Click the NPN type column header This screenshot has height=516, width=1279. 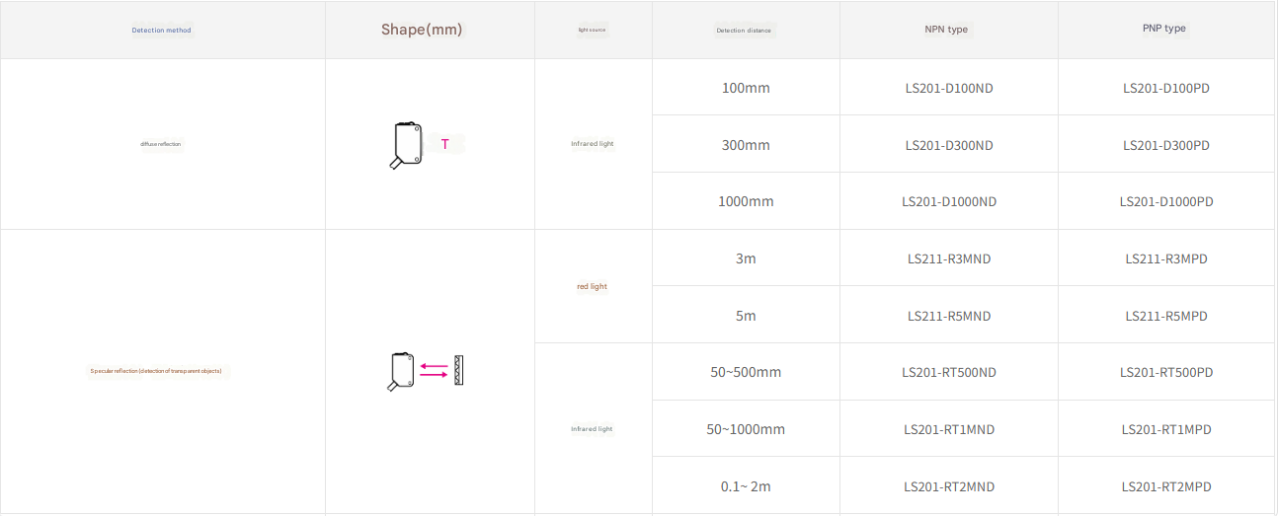point(946,29)
